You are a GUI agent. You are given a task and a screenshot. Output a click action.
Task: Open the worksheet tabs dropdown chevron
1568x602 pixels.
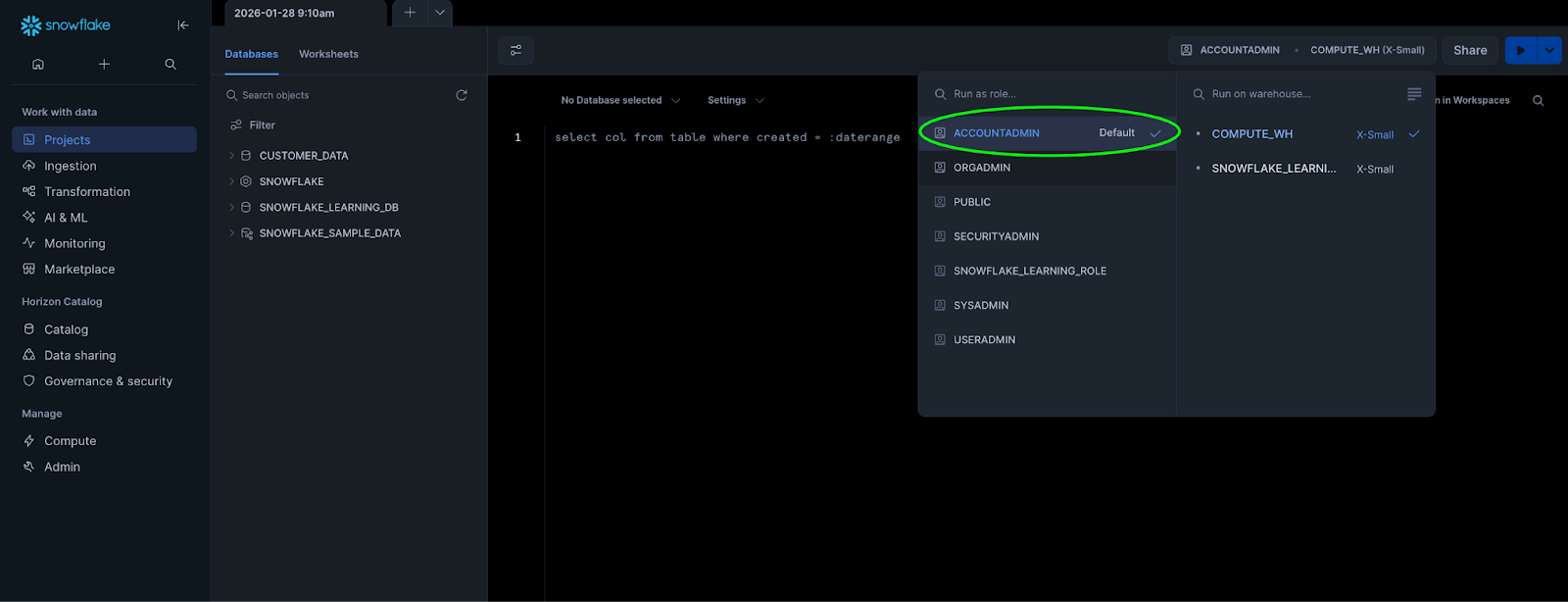[440, 13]
